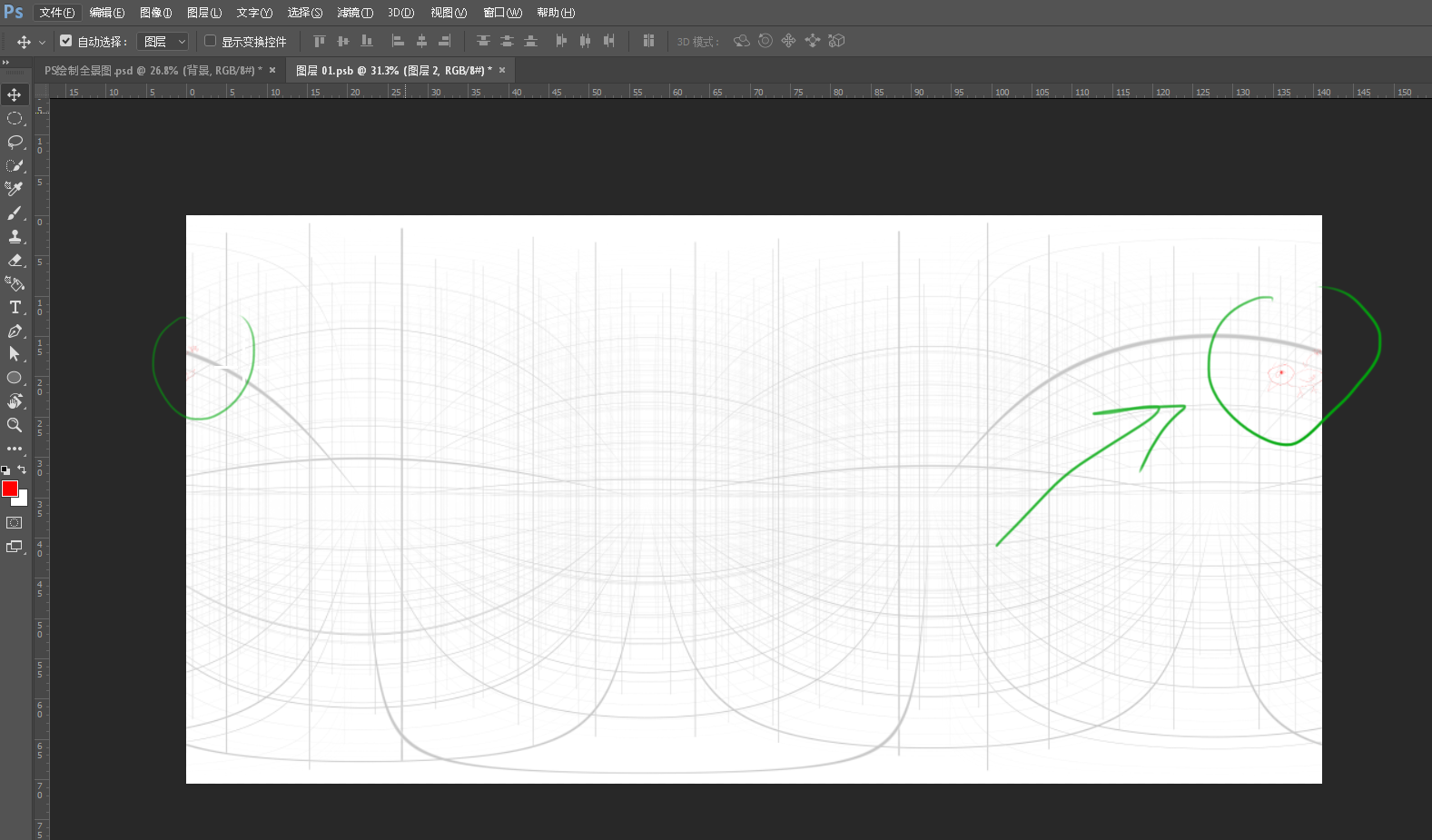Select the Paint Bucket tool
The width and height of the screenshot is (1432, 840).
point(15,283)
